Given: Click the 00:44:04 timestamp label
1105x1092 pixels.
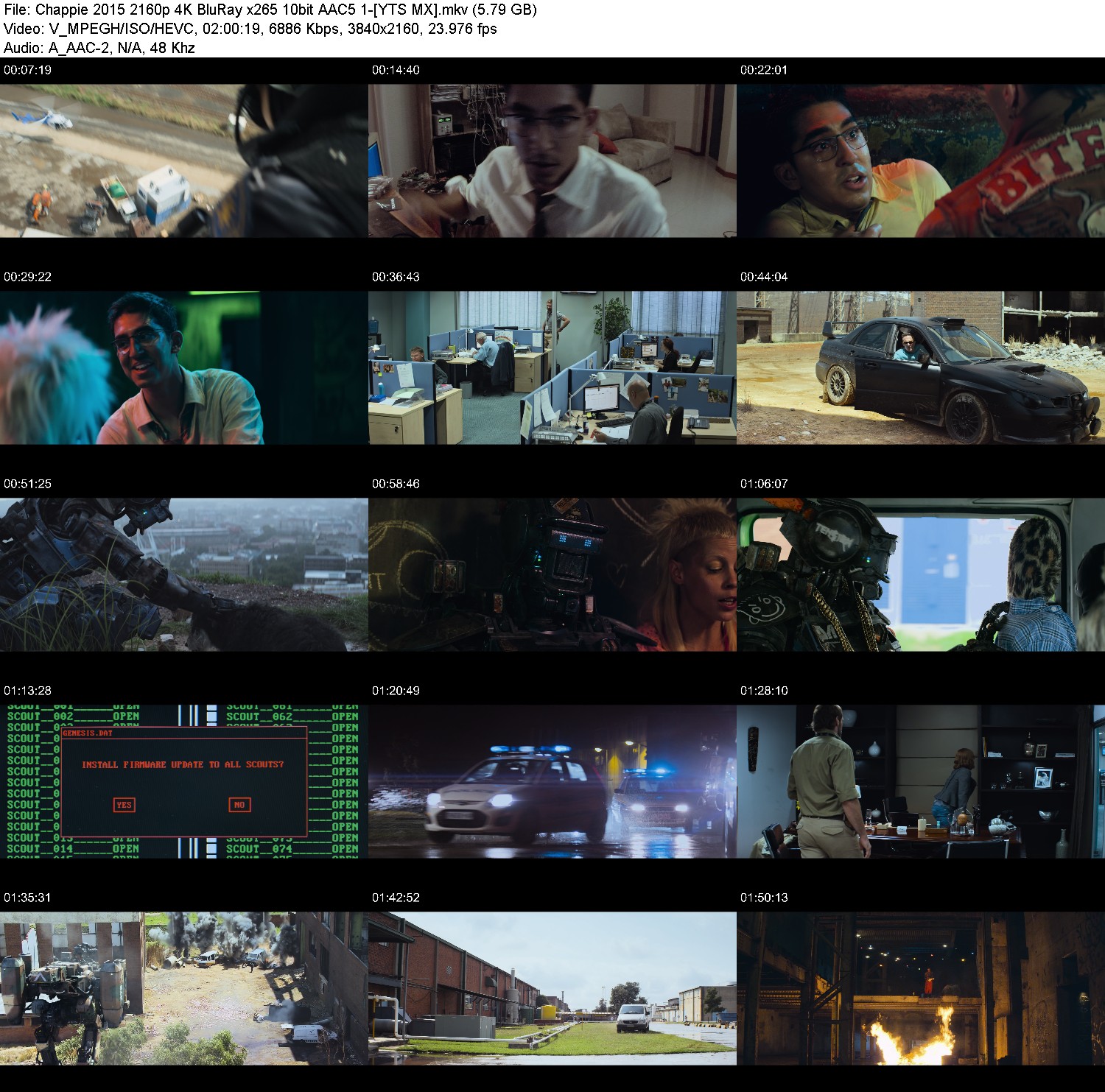Looking at the screenshot, I should tap(764, 277).
